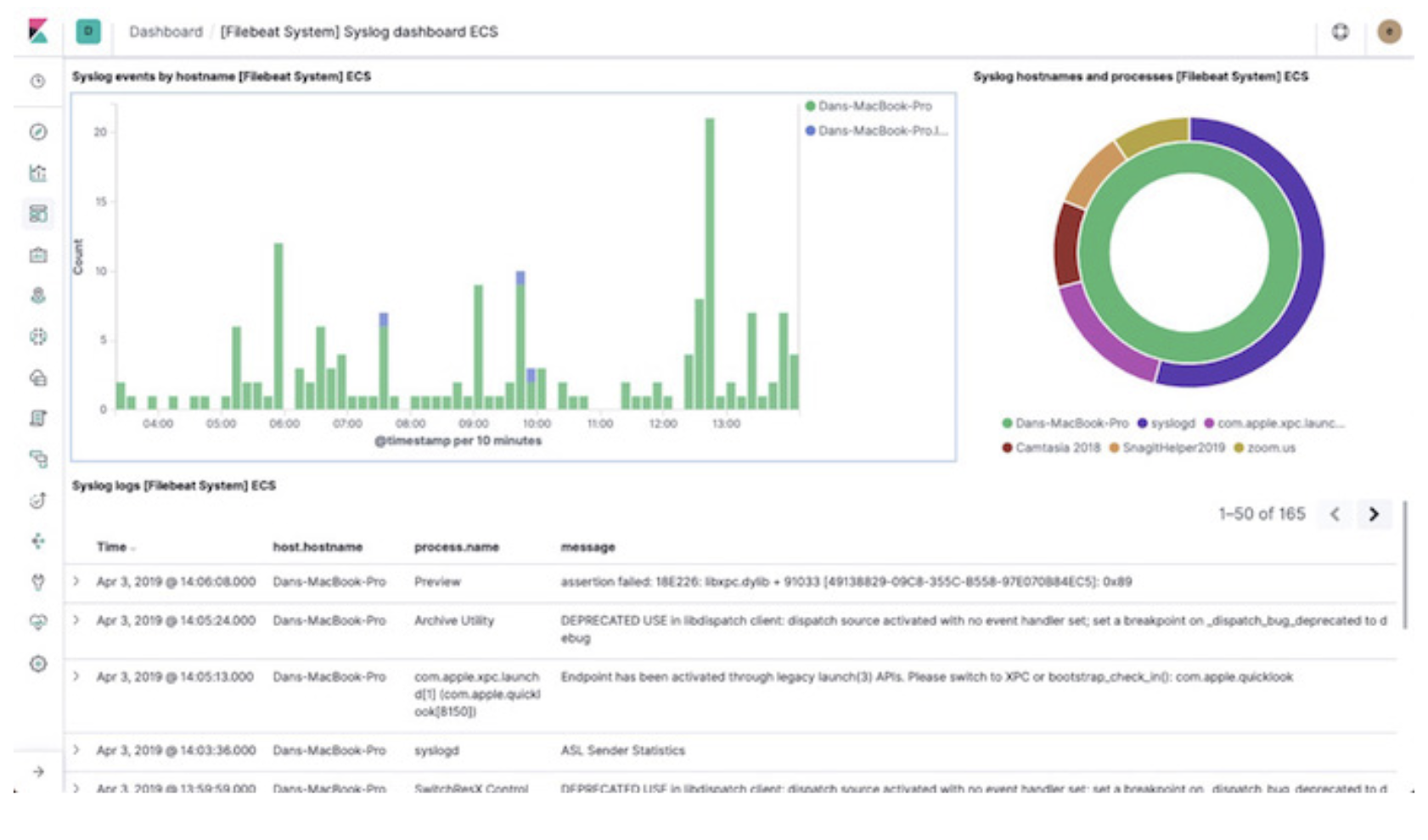Open the Graph sidebar icon

(x=38, y=541)
